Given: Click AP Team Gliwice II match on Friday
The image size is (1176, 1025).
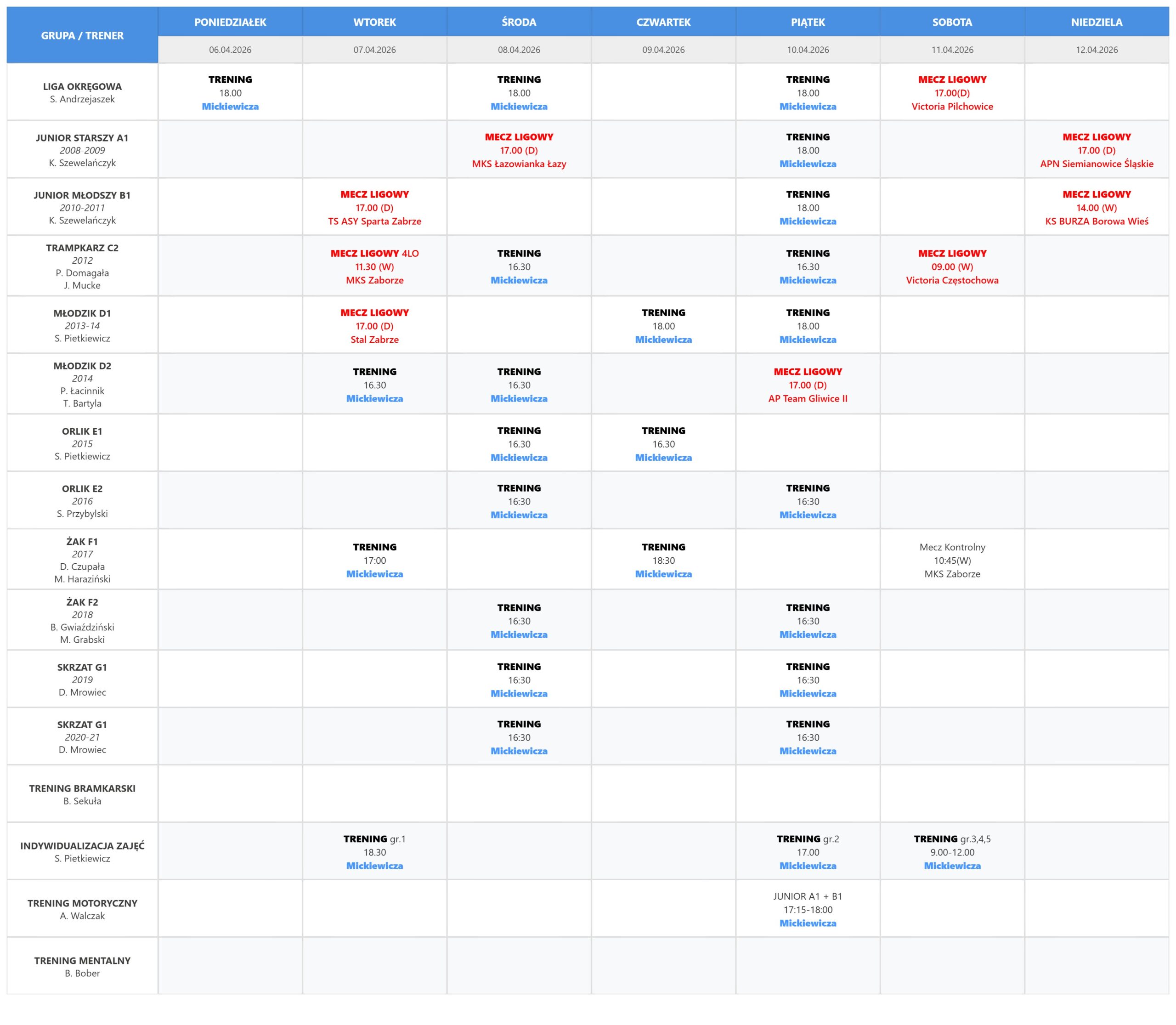Looking at the screenshot, I should (x=808, y=399).
